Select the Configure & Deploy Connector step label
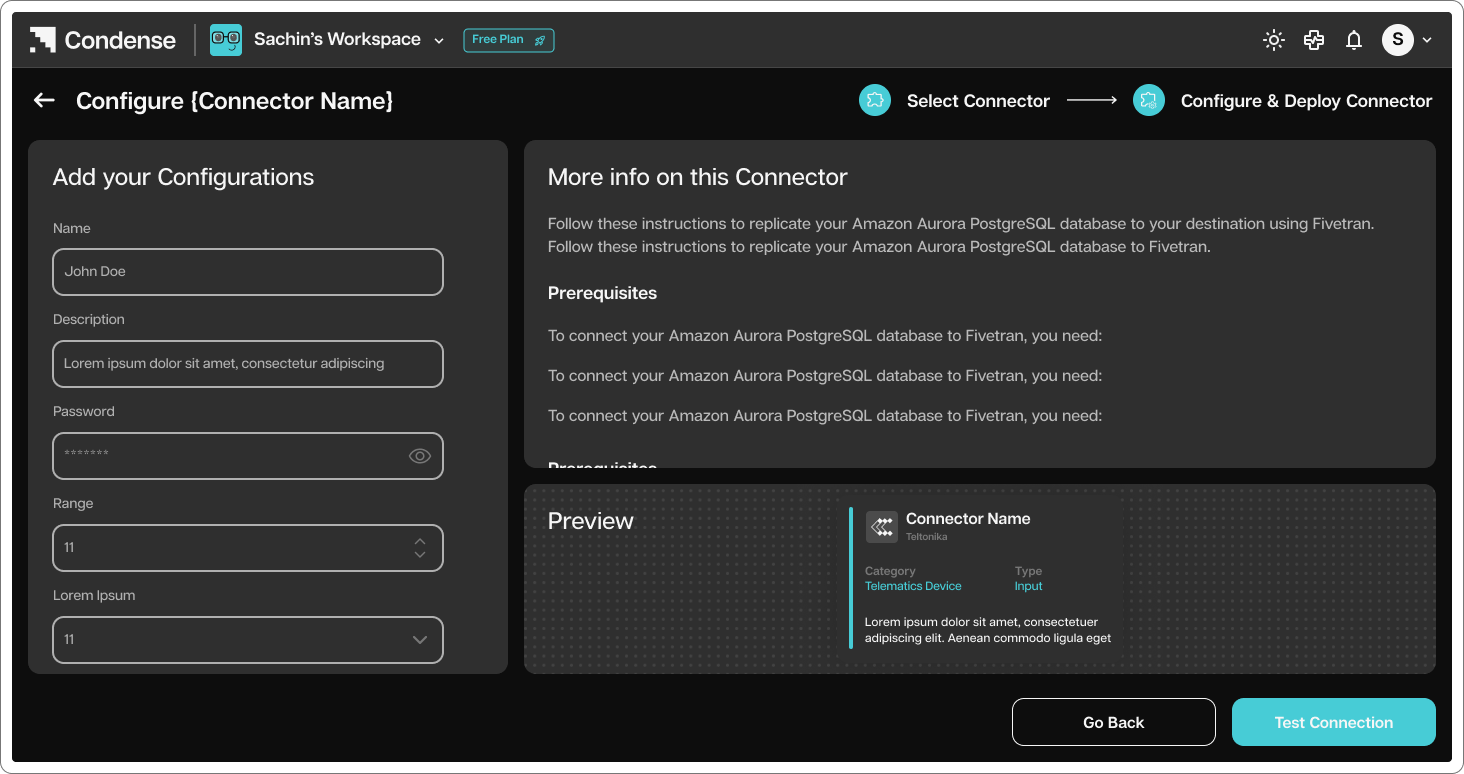 [x=1306, y=101]
